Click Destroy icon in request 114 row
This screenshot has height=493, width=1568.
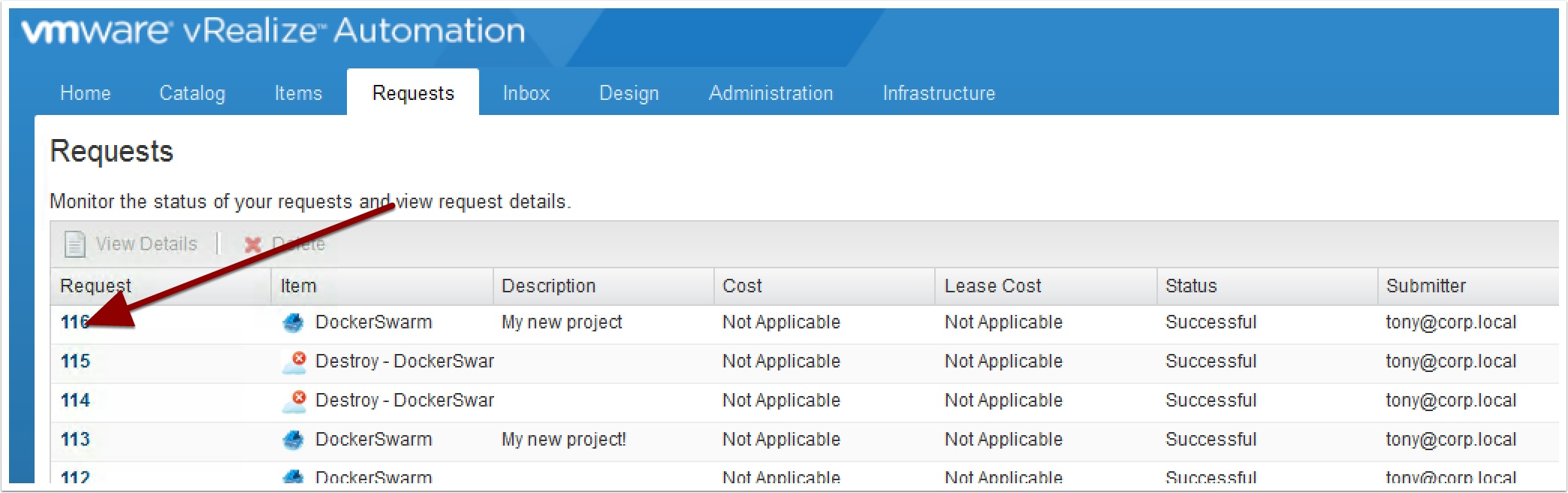tap(294, 401)
